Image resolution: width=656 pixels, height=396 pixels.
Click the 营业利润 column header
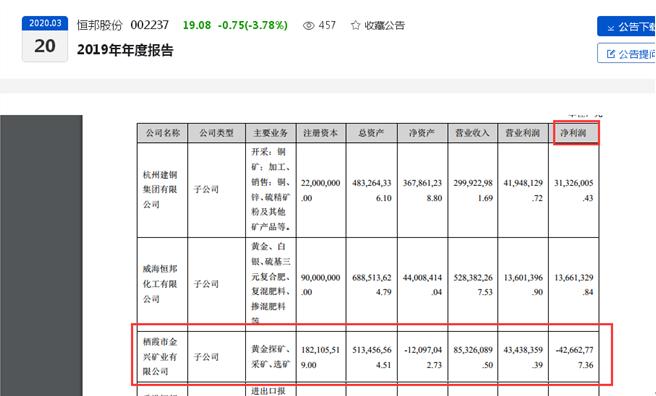(x=523, y=133)
